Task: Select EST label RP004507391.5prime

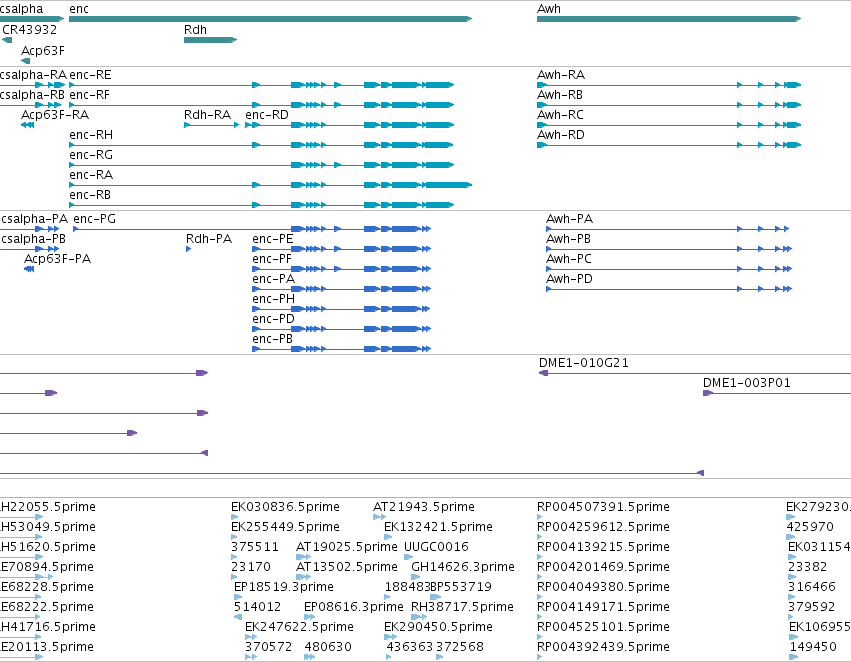Action: pos(603,507)
